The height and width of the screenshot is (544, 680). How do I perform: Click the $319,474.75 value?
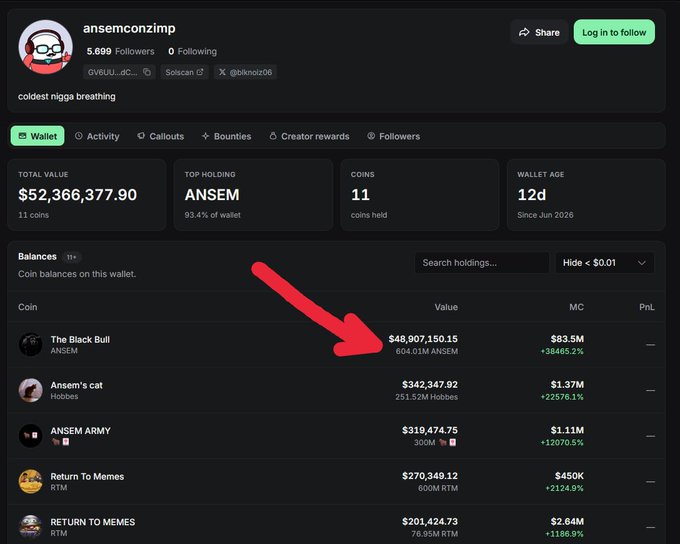click(x=430, y=430)
